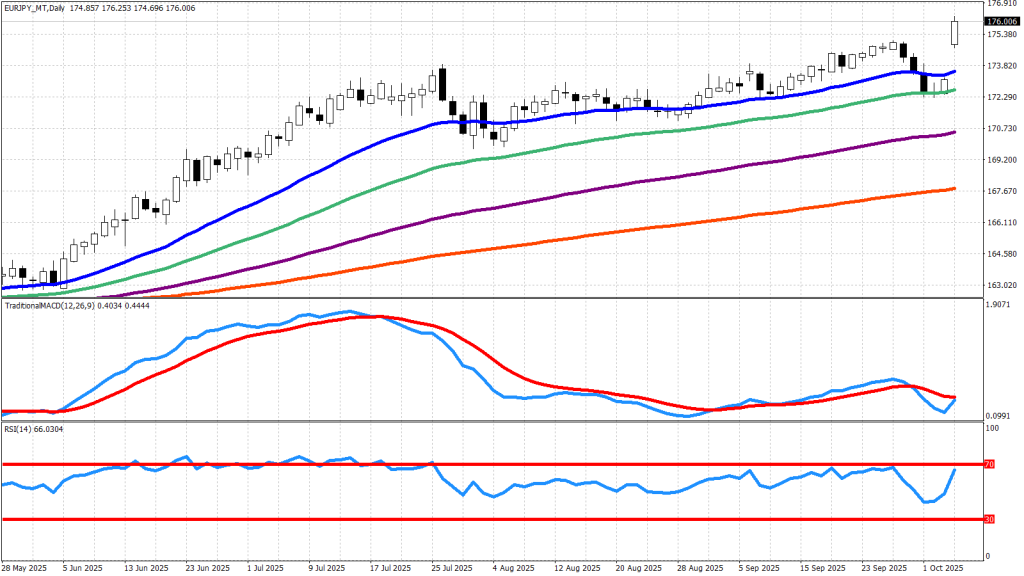Click the 163.020 price axis label
Image resolution: width=1024 pixels, height=576 pixels.
(x=1001, y=285)
